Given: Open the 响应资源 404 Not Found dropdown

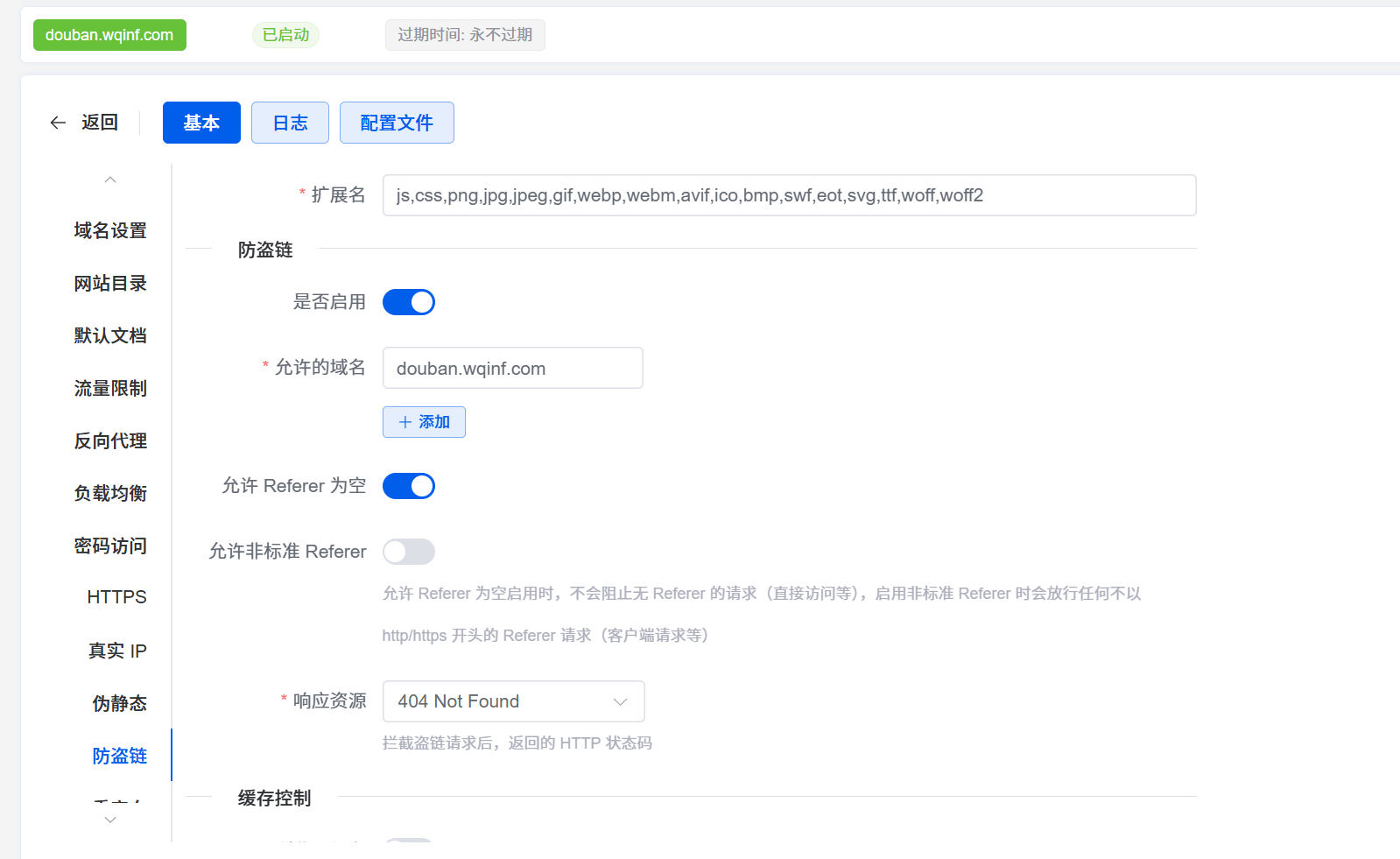Looking at the screenshot, I should pyautogui.click(x=513, y=701).
